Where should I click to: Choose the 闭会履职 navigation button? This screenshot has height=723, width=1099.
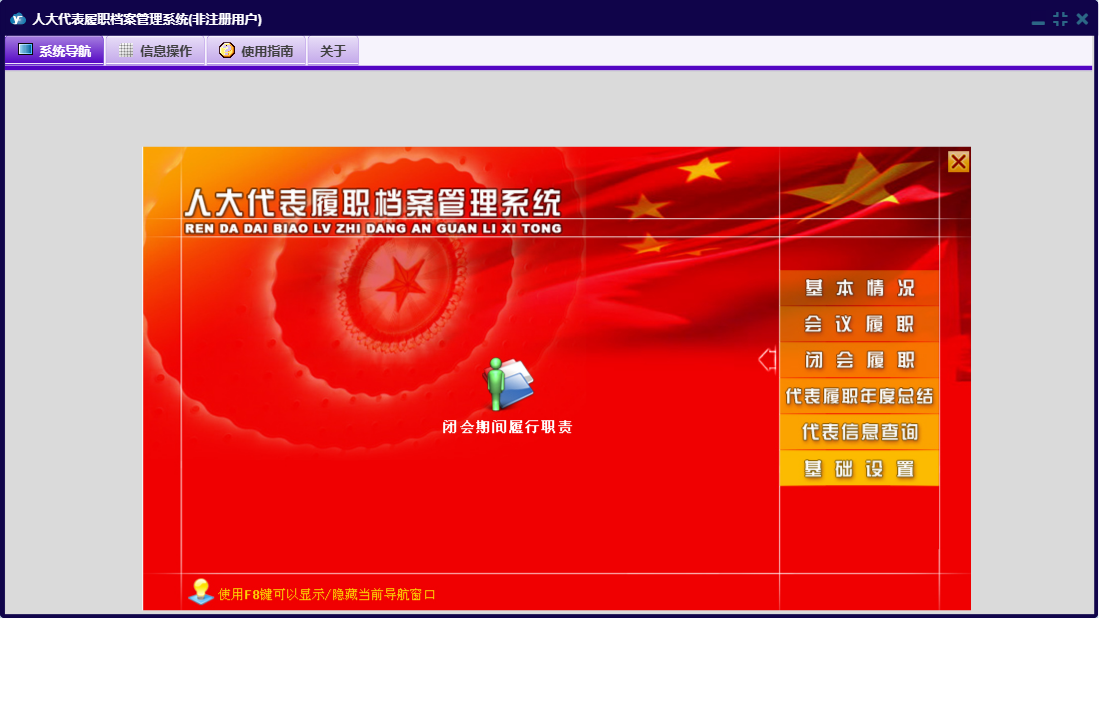(x=859, y=360)
